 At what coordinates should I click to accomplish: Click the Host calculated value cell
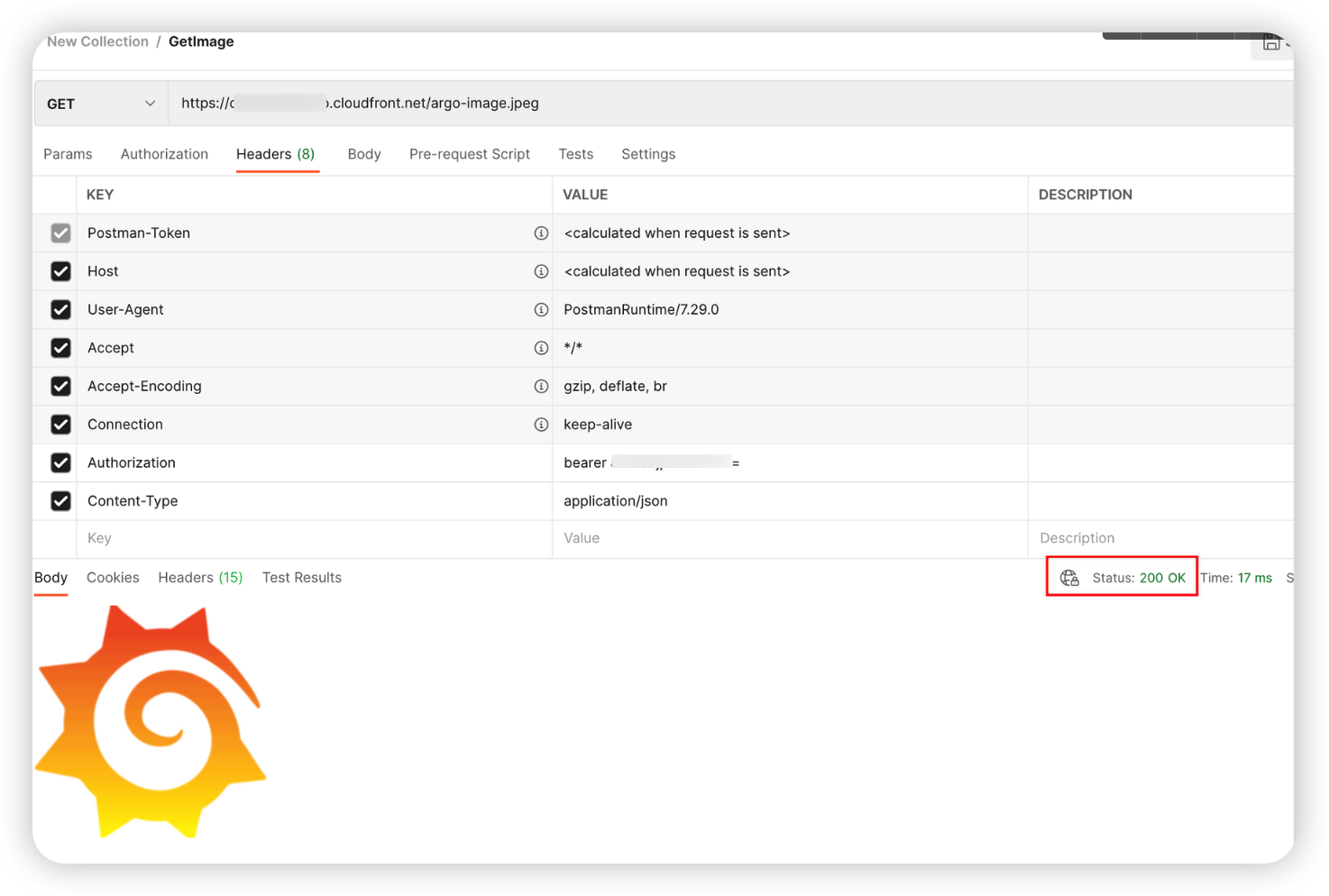790,271
